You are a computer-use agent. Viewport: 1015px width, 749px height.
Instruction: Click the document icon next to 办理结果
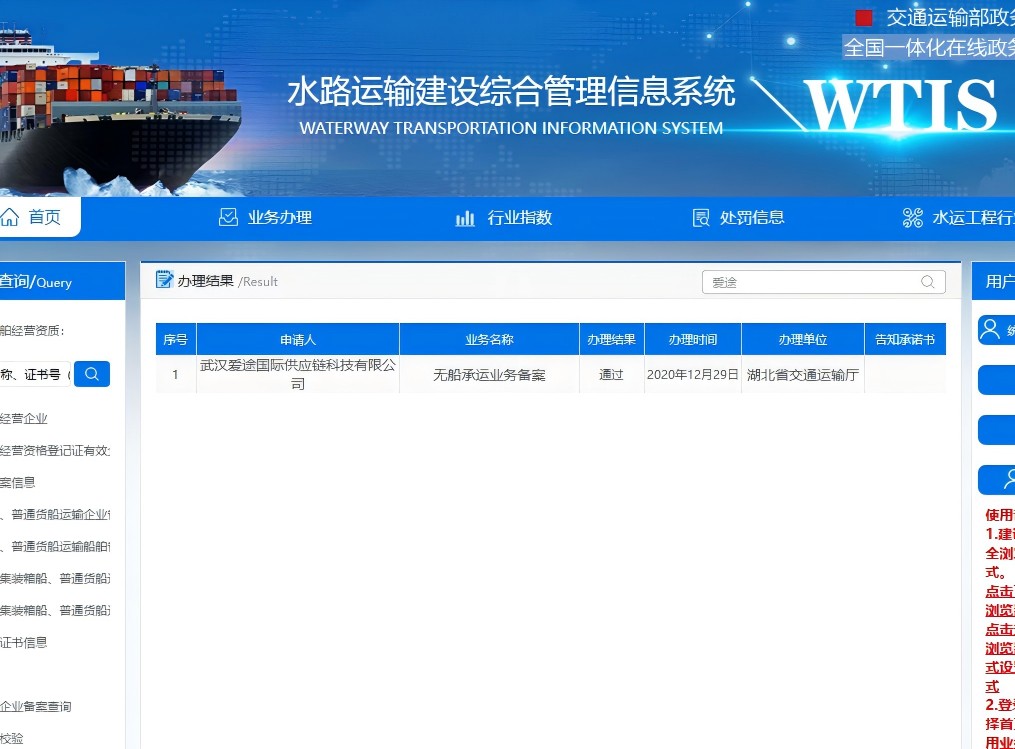click(163, 280)
